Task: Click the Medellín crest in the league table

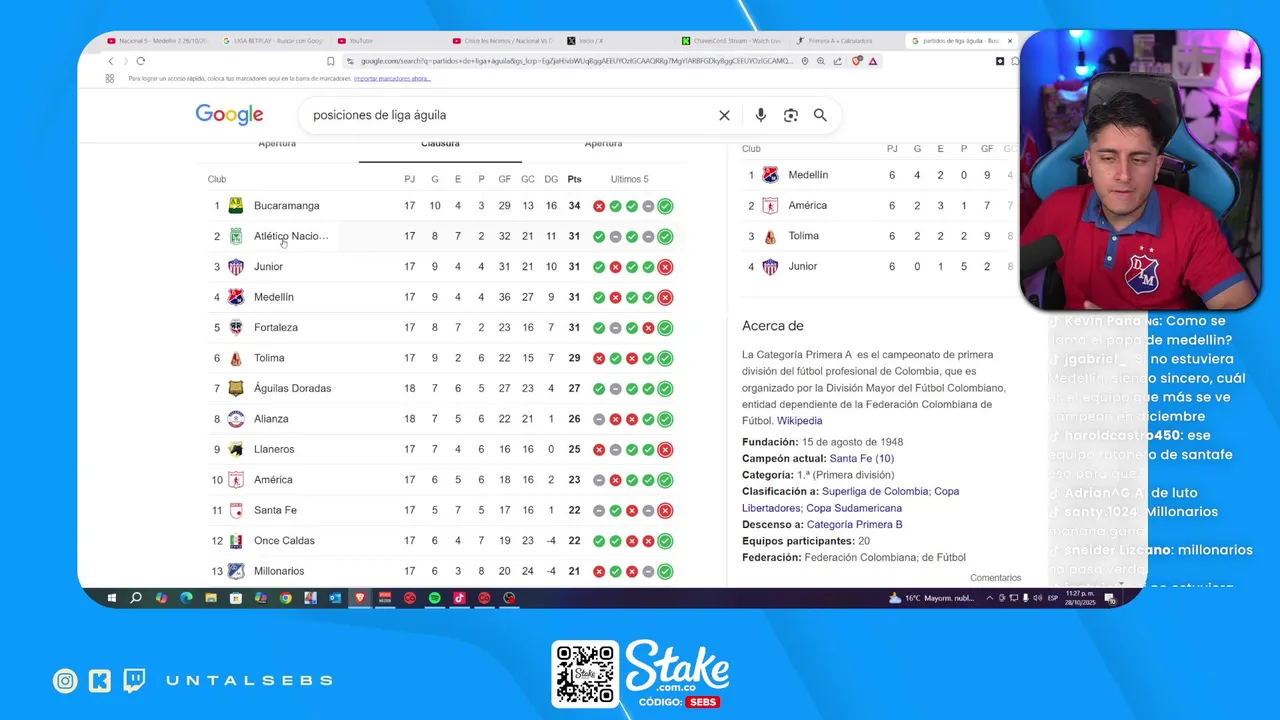Action: point(236,297)
